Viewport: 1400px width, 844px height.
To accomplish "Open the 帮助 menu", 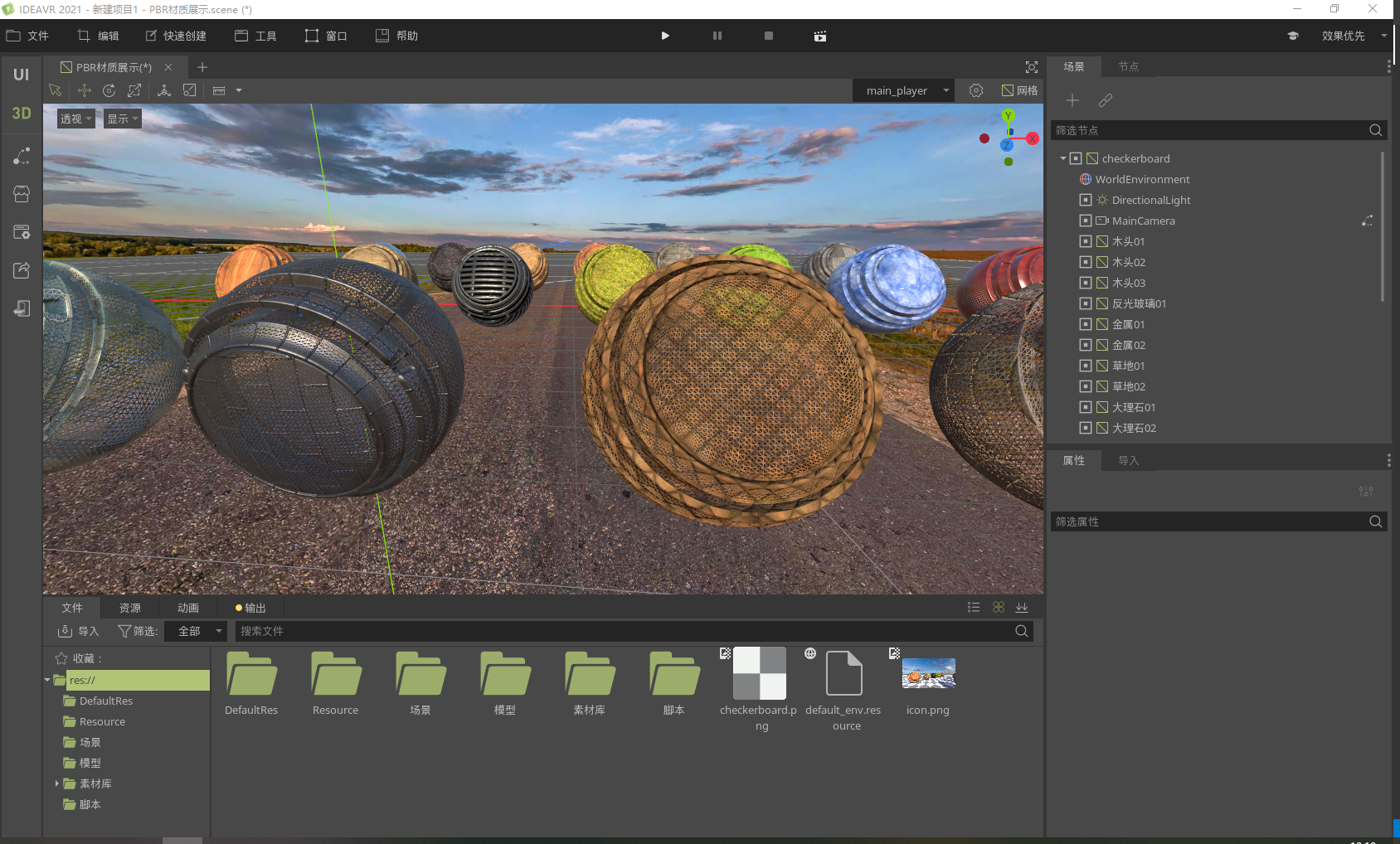I will pyautogui.click(x=396, y=36).
